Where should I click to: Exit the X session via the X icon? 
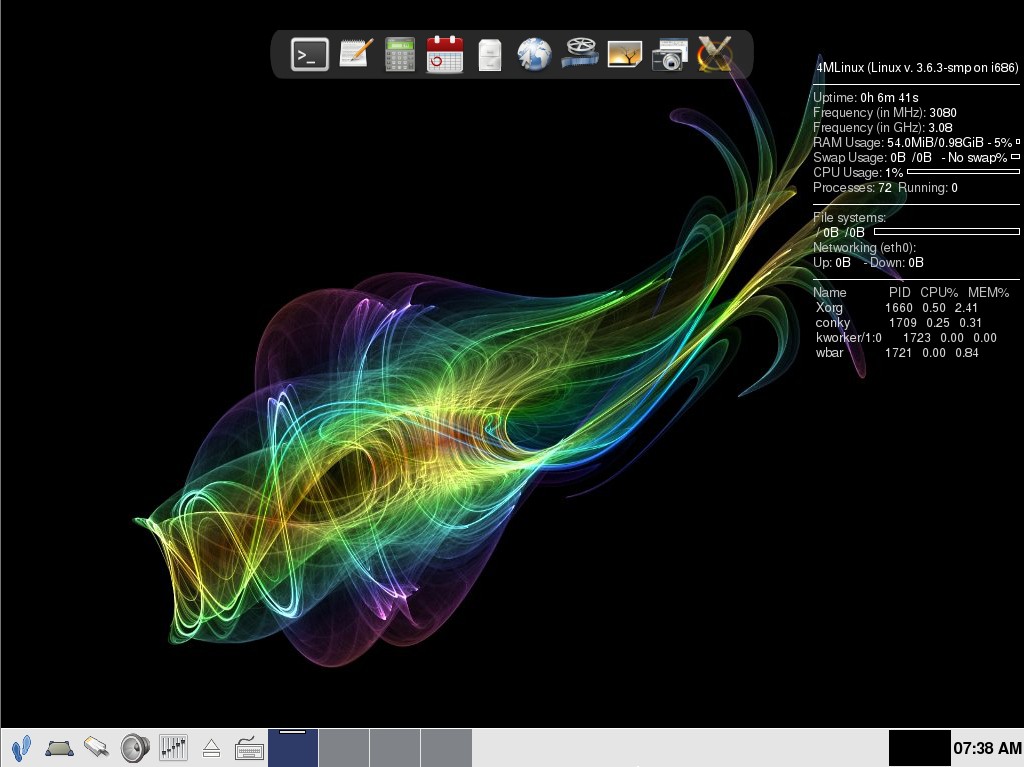pos(712,55)
